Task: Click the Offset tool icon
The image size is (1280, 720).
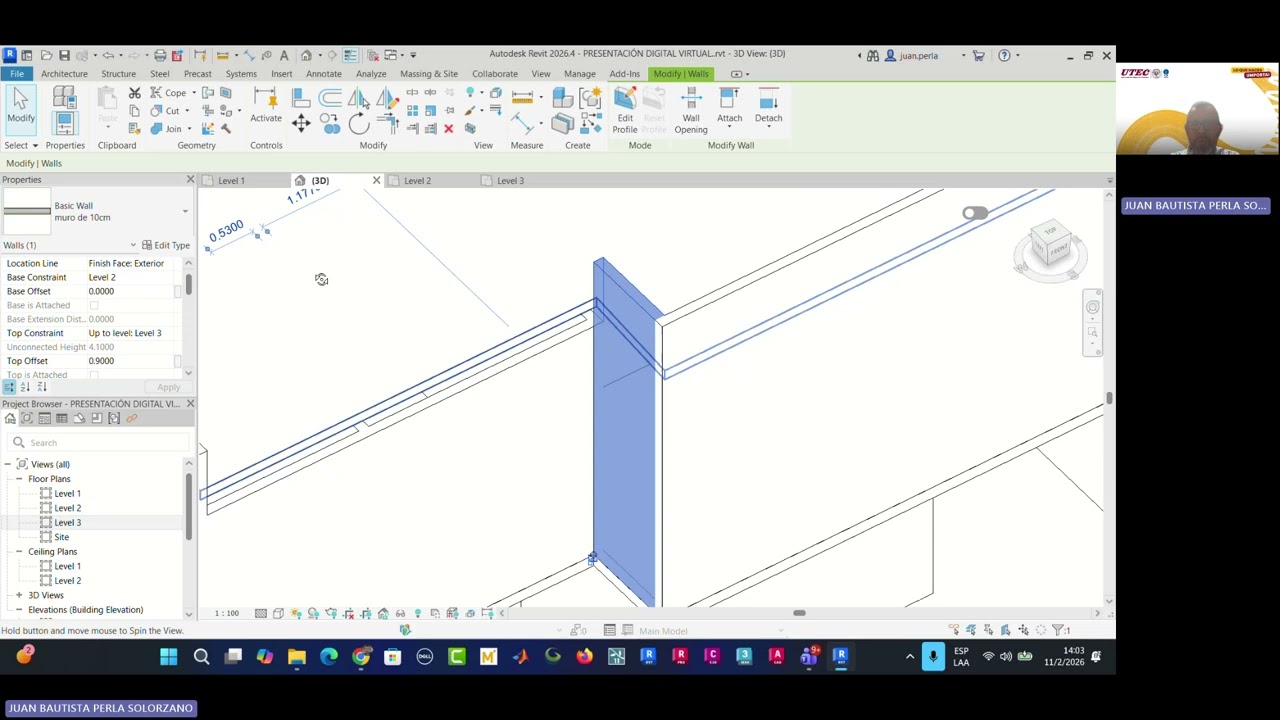Action: (x=330, y=97)
